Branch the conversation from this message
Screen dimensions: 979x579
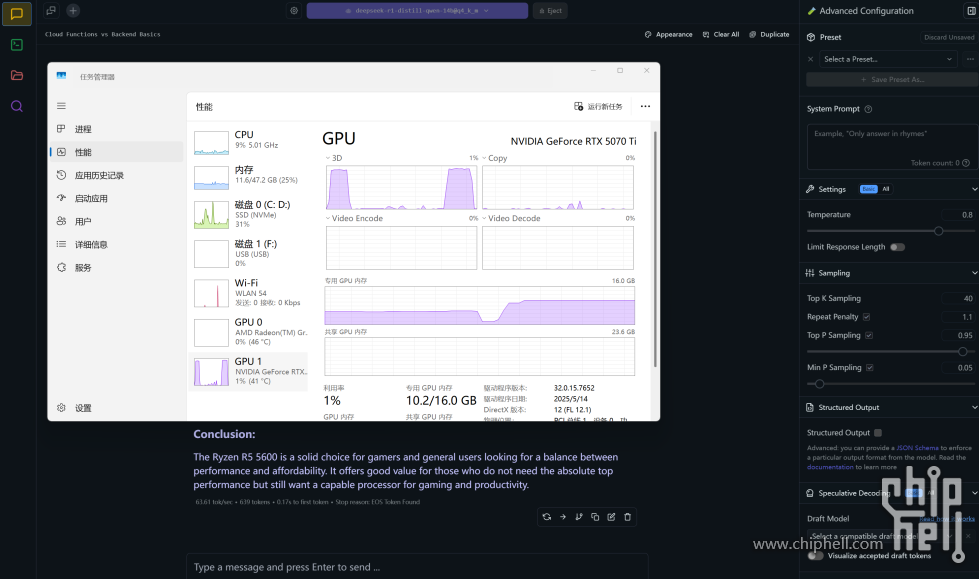pos(579,517)
